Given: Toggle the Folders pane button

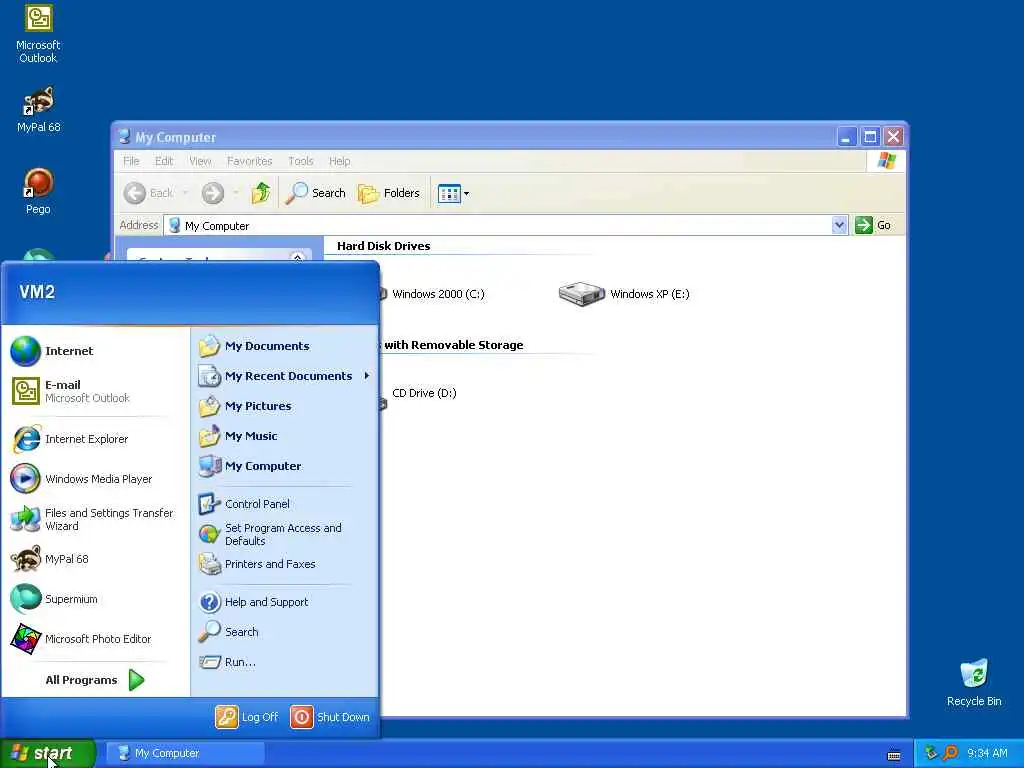Looking at the screenshot, I should [x=389, y=193].
